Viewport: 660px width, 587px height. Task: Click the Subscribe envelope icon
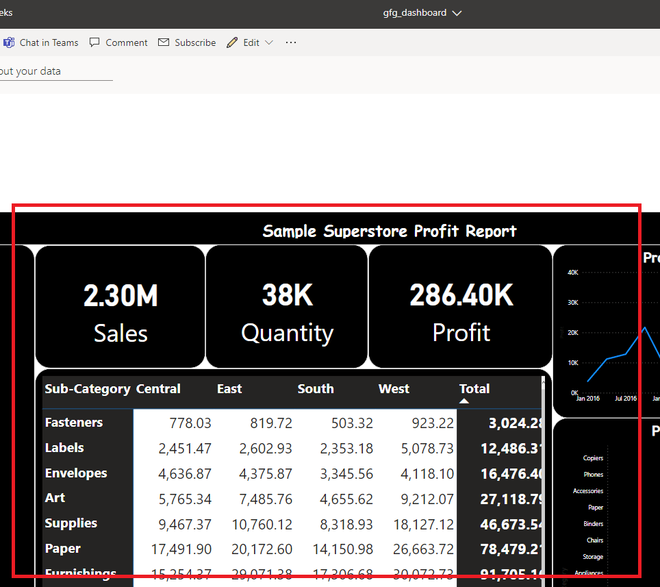coord(164,43)
